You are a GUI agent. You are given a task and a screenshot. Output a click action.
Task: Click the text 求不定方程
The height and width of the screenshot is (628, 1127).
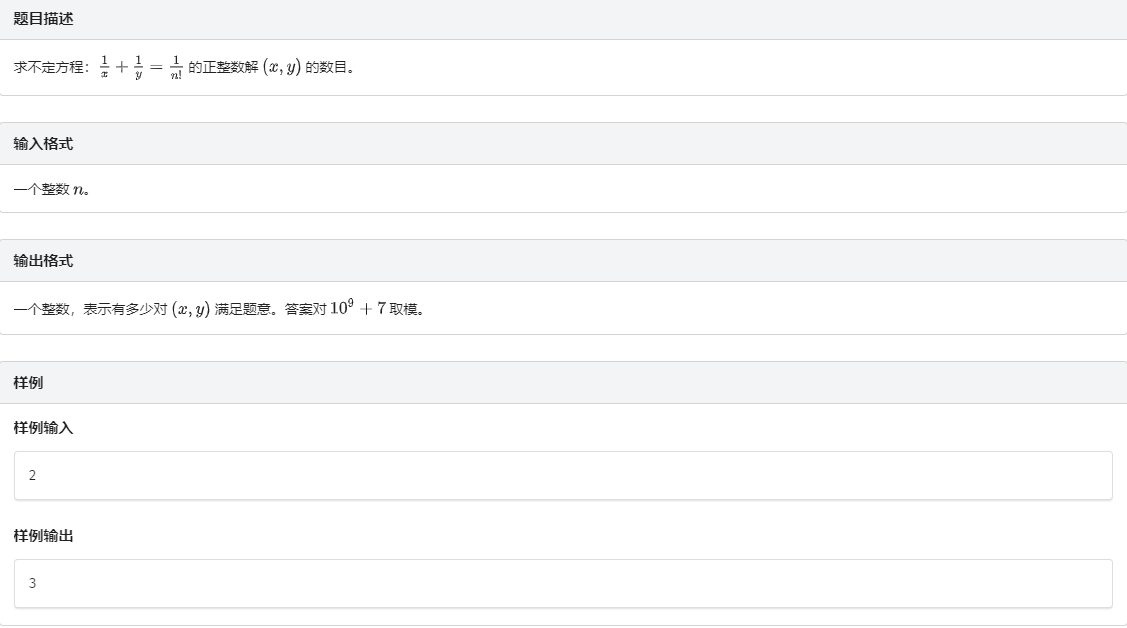click(51, 68)
